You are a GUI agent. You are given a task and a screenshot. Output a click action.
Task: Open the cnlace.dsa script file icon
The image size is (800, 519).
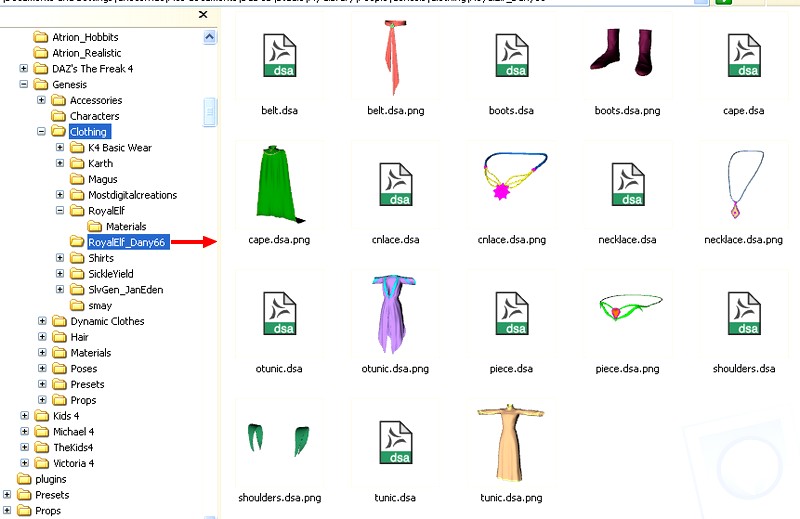396,184
